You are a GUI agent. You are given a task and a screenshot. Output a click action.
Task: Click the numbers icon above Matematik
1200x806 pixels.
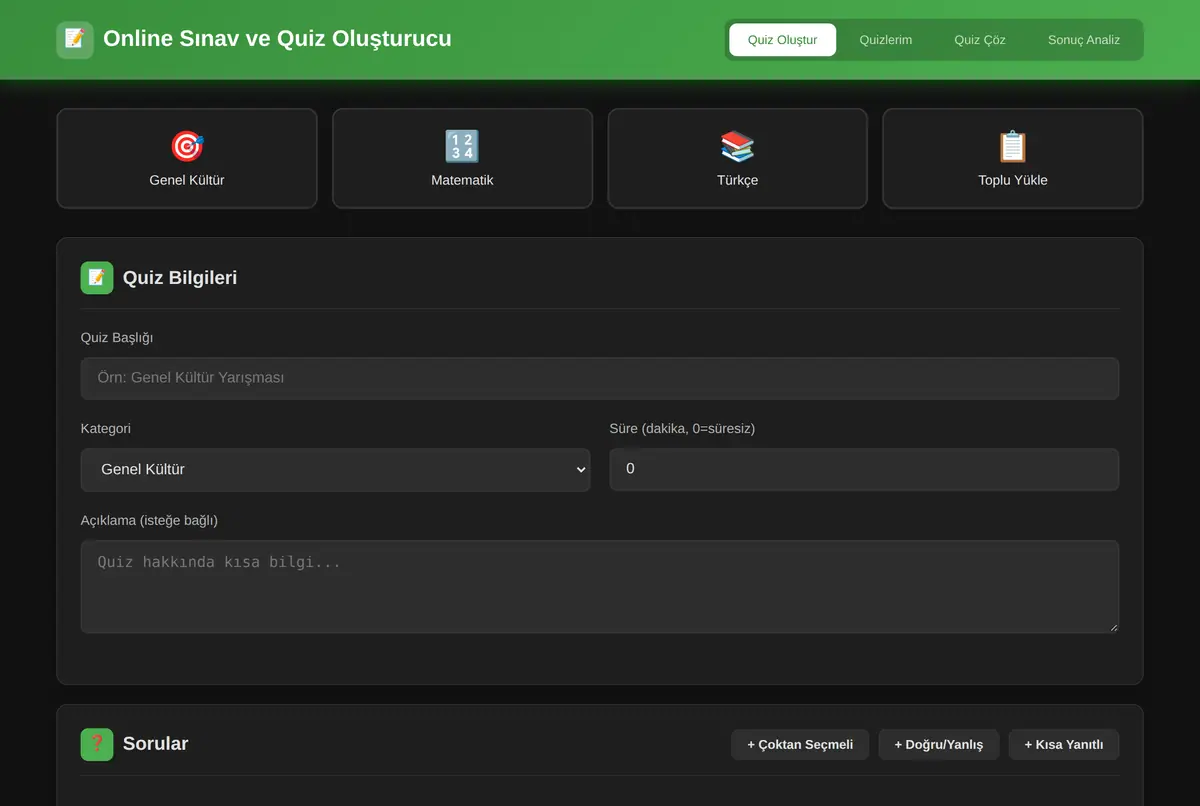462,147
